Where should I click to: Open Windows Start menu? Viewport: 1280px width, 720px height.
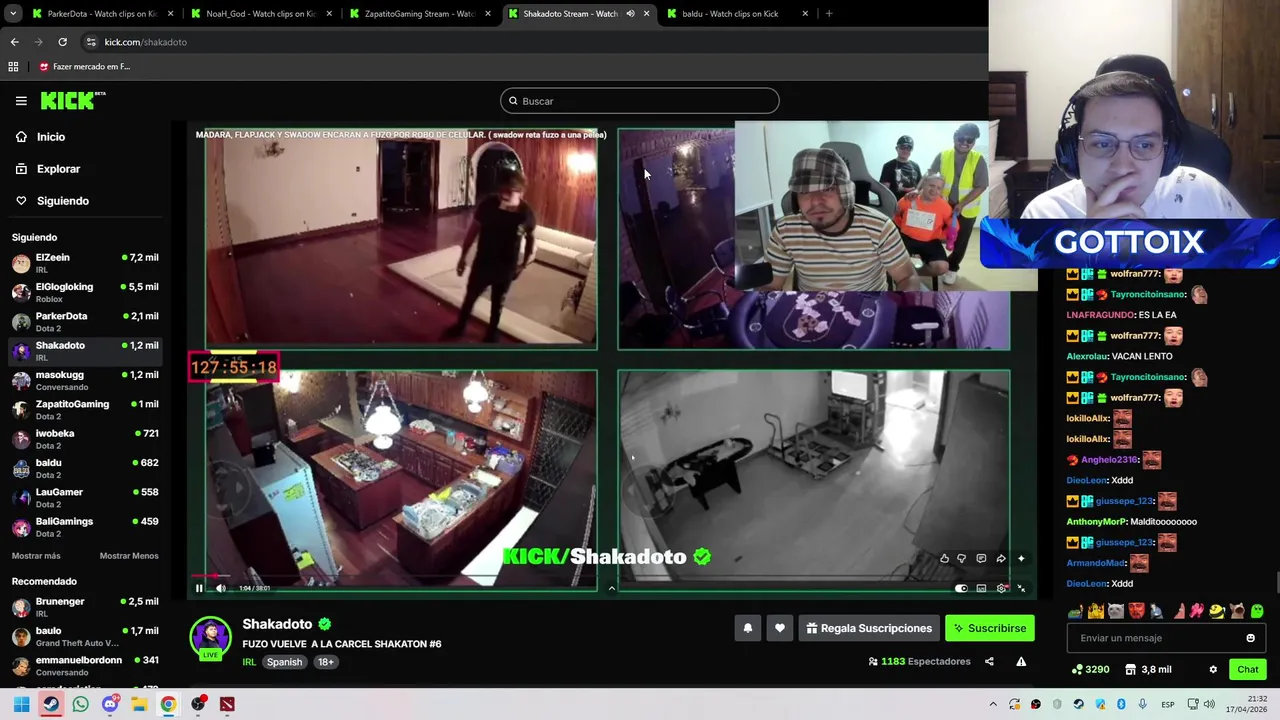pyautogui.click(x=21, y=704)
